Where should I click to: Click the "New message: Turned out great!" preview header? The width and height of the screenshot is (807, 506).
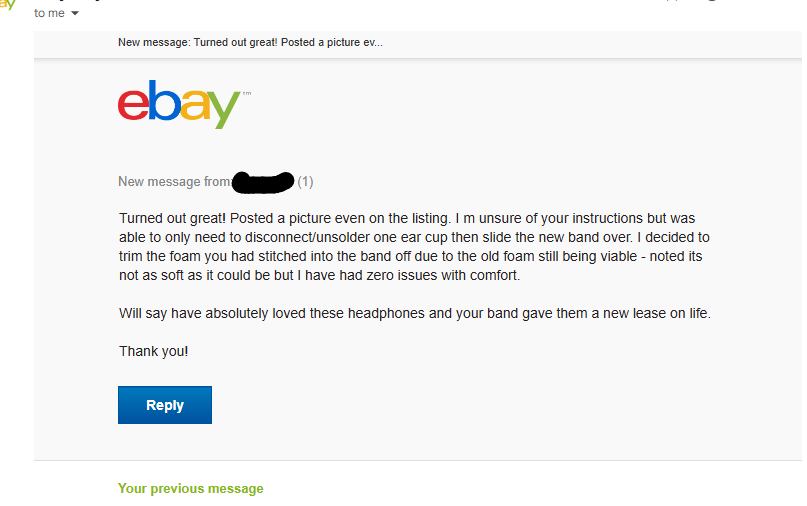250,42
